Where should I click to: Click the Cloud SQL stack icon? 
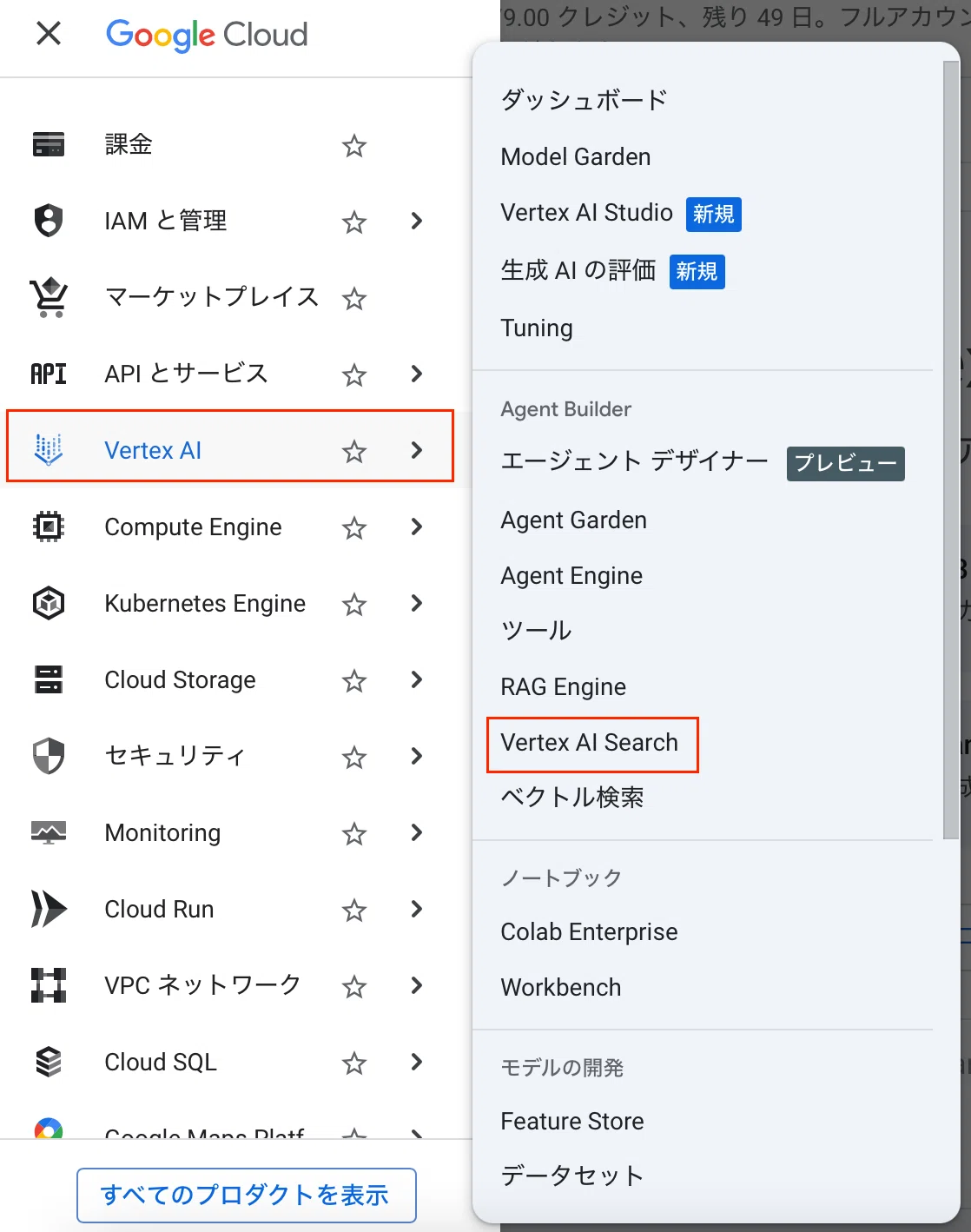(x=49, y=1062)
